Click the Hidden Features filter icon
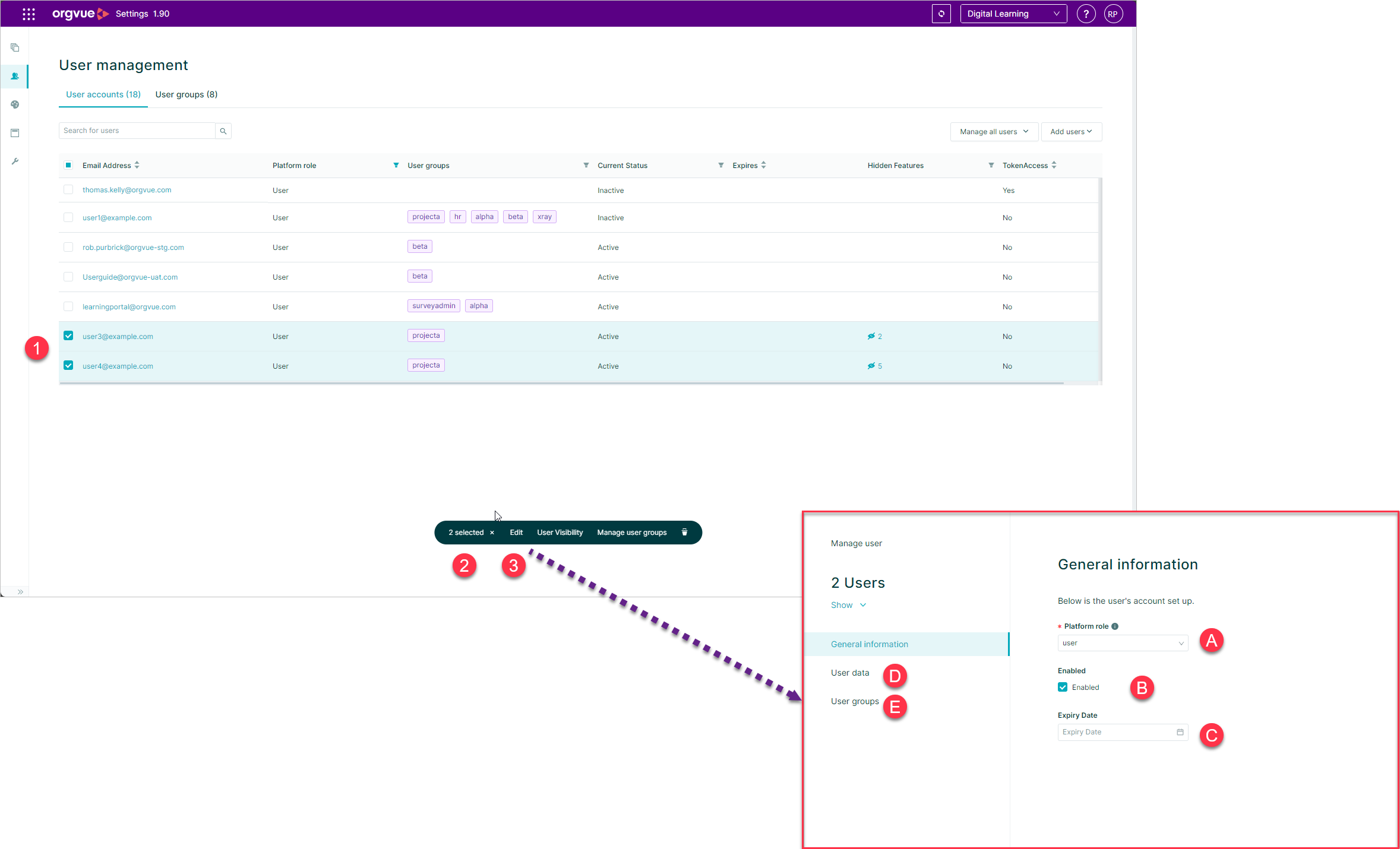The height and width of the screenshot is (849, 1400). click(x=991, y=165)
